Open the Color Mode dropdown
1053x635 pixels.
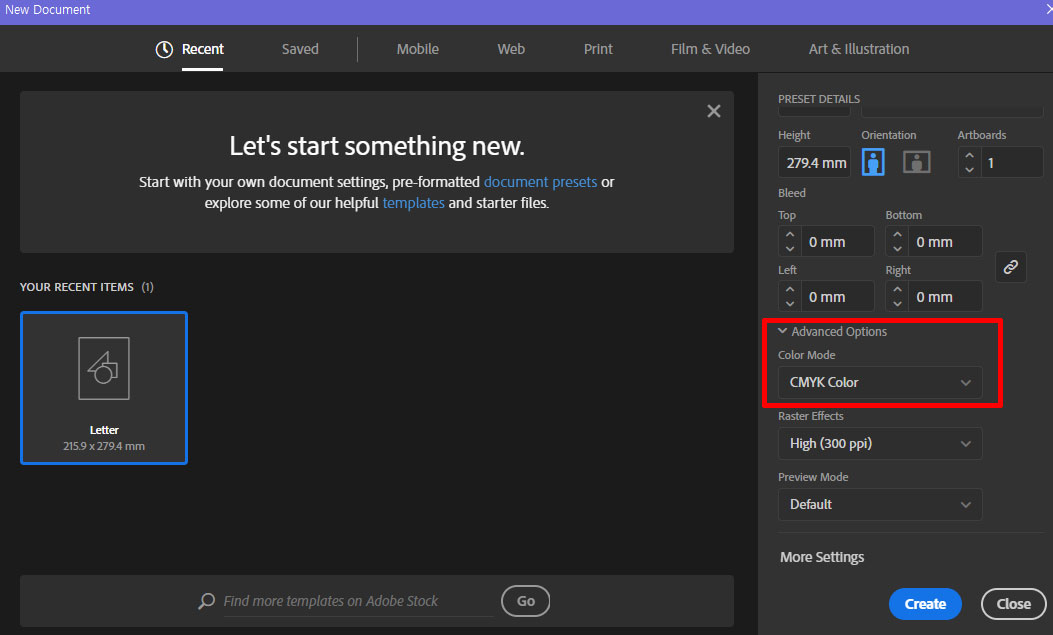coord(880,382)
